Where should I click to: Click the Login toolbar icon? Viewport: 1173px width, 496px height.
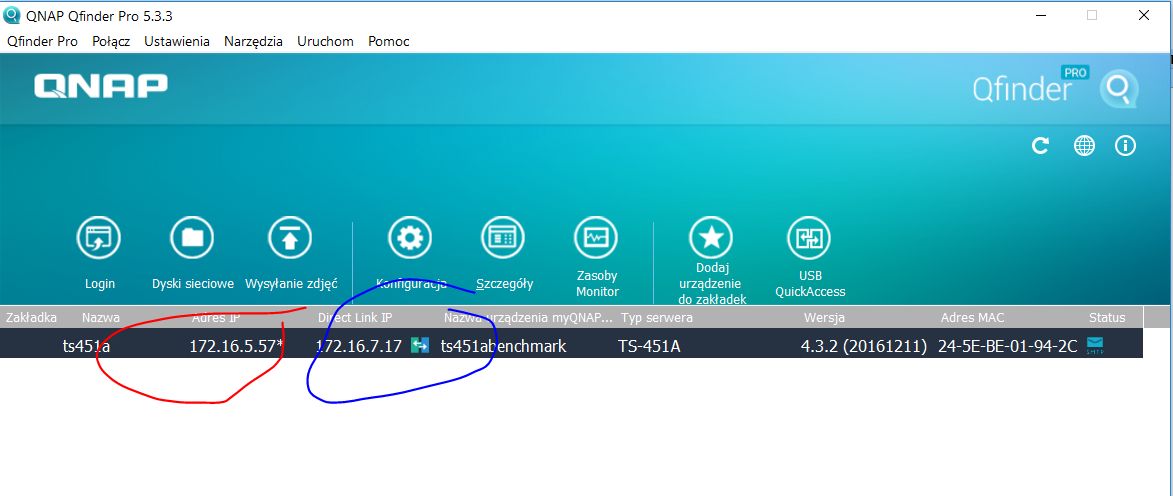pos(99,238)
